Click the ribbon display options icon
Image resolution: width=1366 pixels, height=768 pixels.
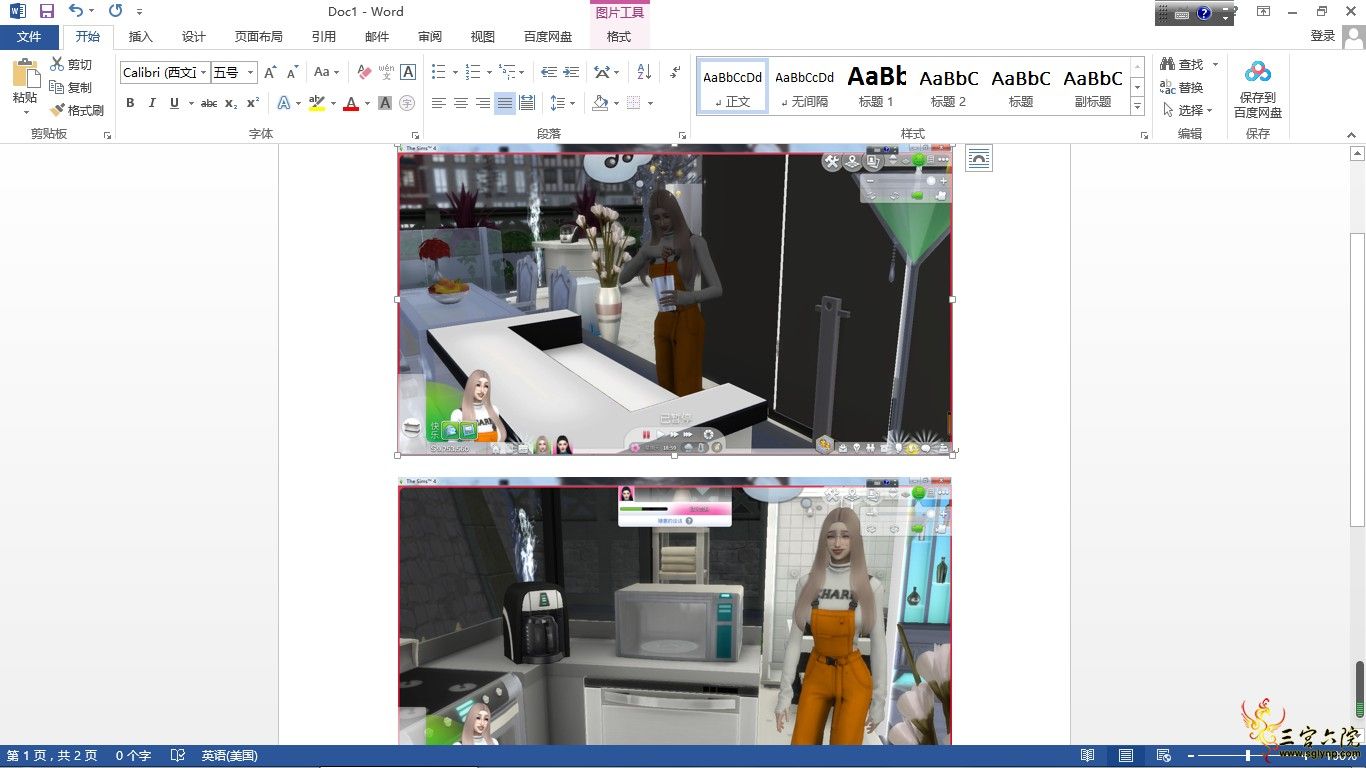(x=1264, y=11)
